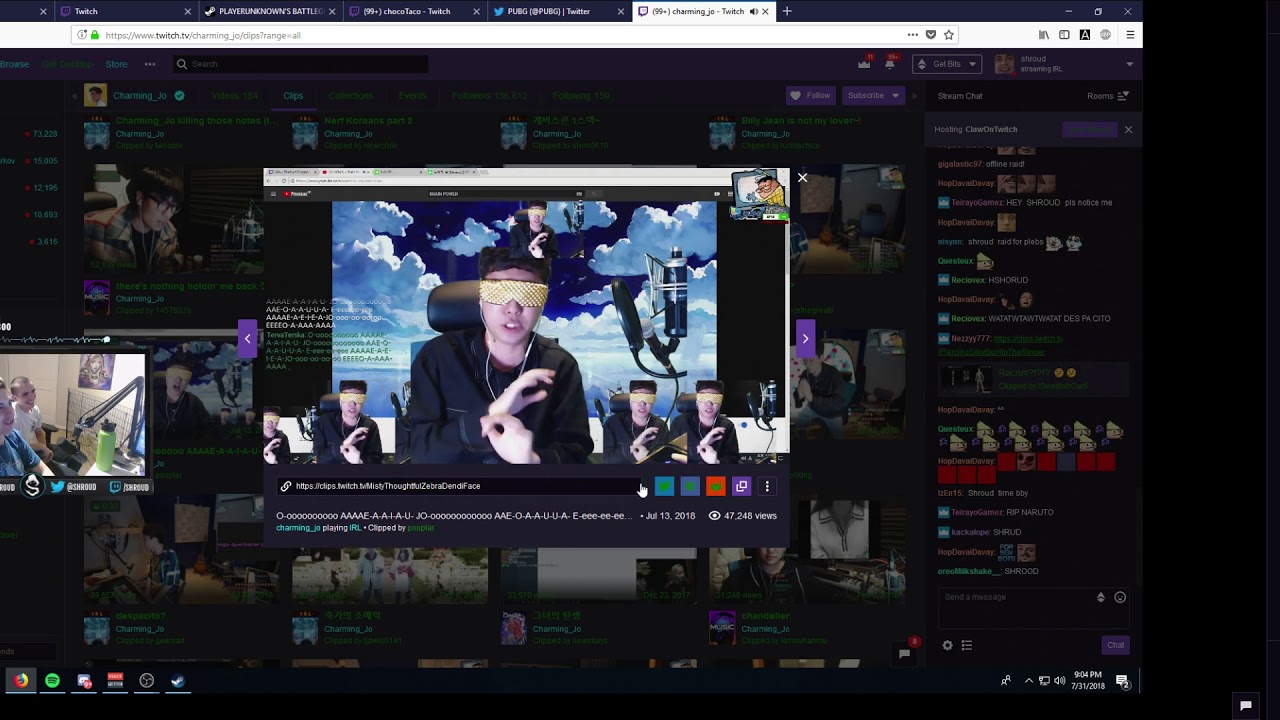Share the clip on Reddit
The height and width of the screenshot is (720, 1280).
(715, 487)
